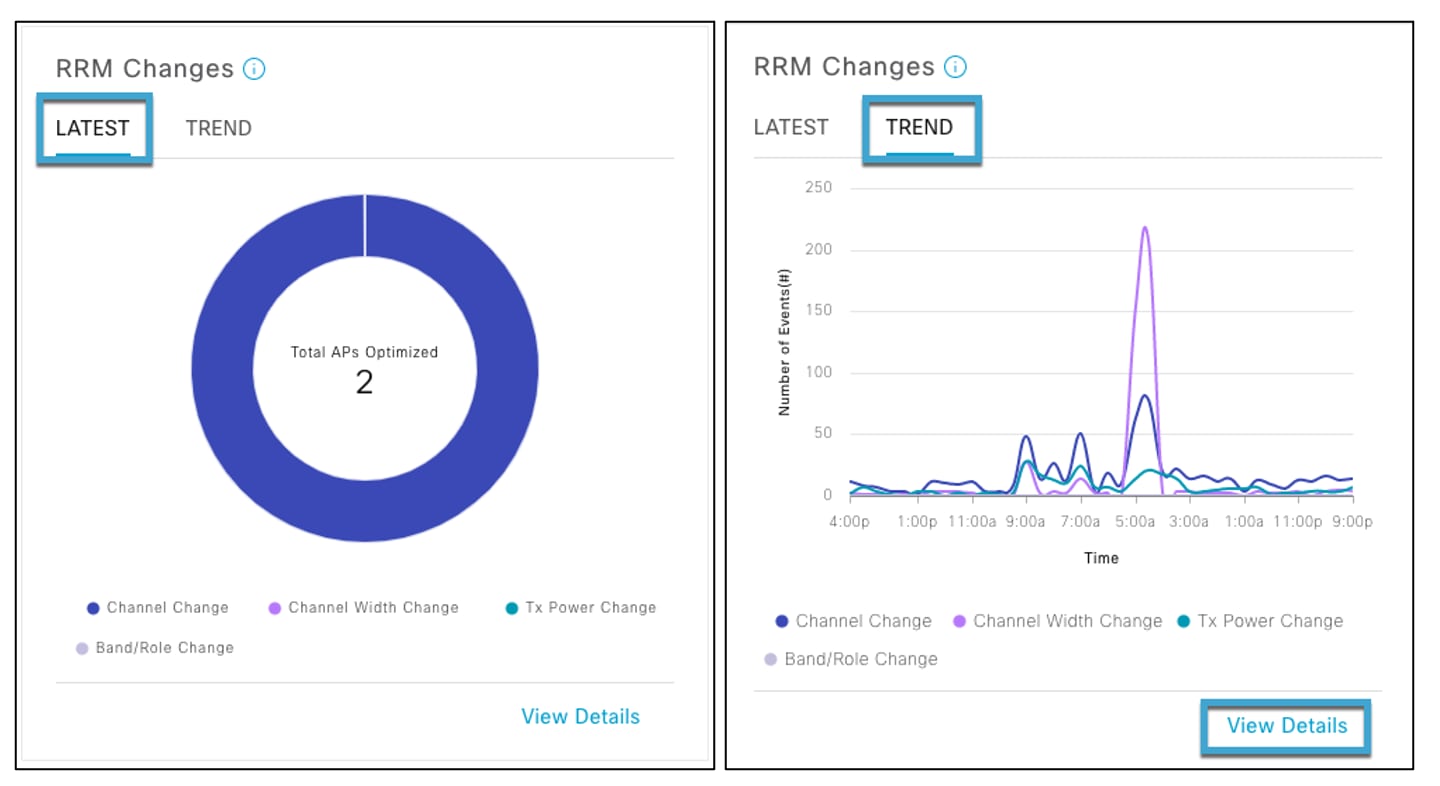
Task: Open the RRM Changes info tooltip on right panel
Action: [955, 66]
